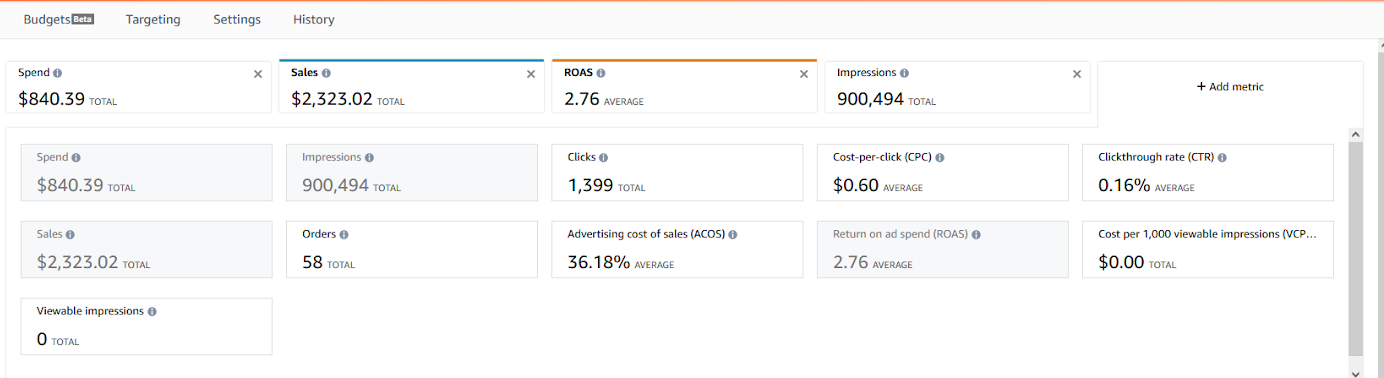This screenshot has width=1384, height=378.
Task: Open the Budgets Beta tab
Action: (x=58, y=19)
